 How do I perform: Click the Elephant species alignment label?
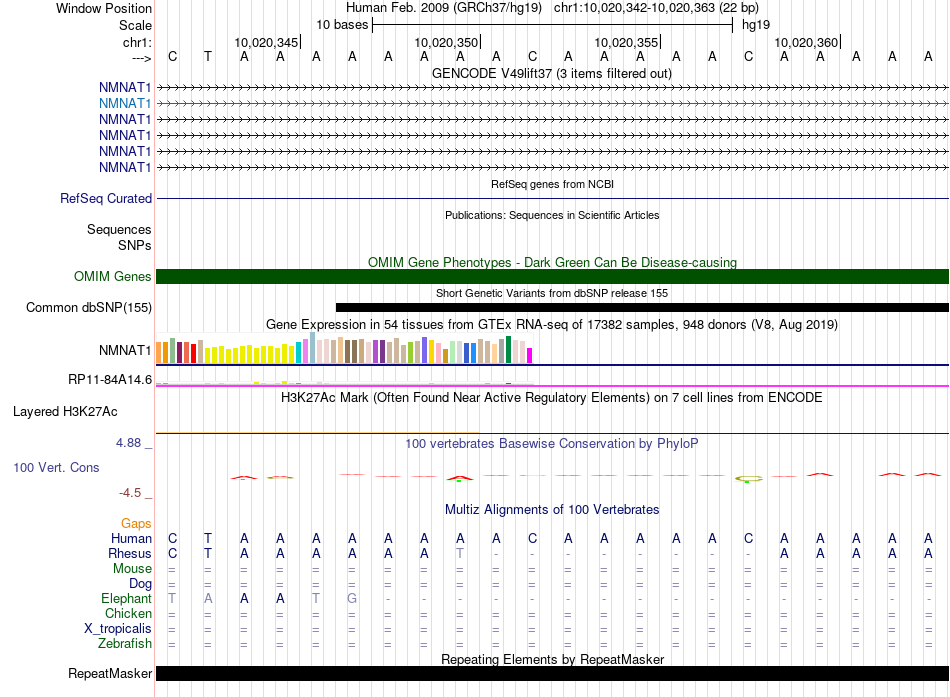tap(125, 598)
